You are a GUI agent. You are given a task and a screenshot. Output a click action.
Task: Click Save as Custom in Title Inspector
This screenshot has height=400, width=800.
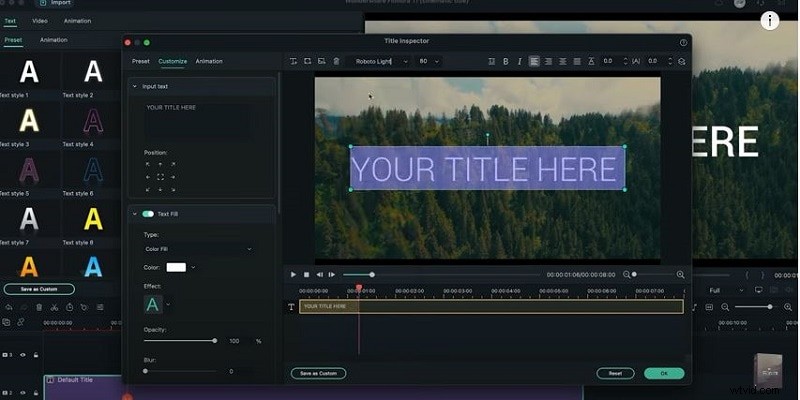click(x=318, y=373)
